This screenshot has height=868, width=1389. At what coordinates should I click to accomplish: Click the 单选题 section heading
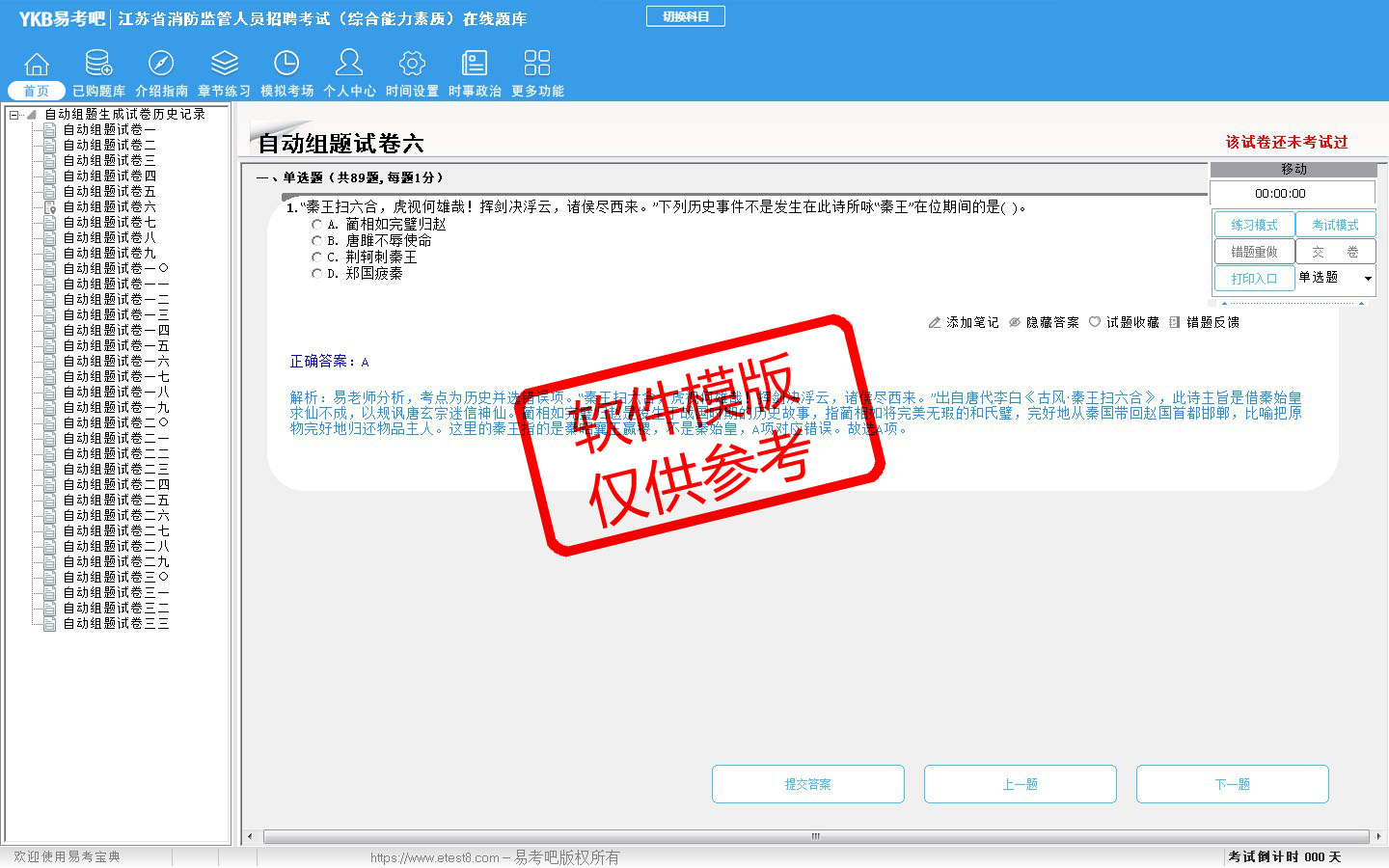click(350, 177)
